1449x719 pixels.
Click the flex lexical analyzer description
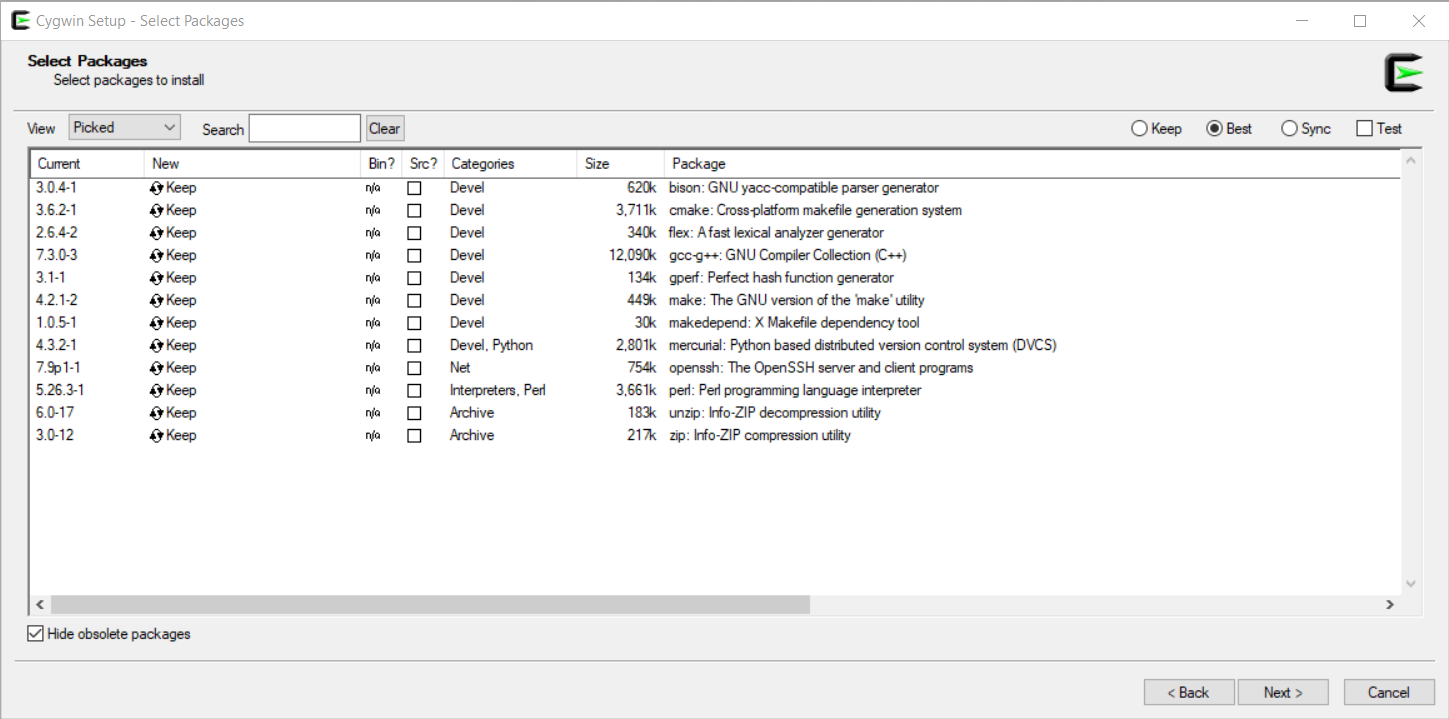pos(776,233)
